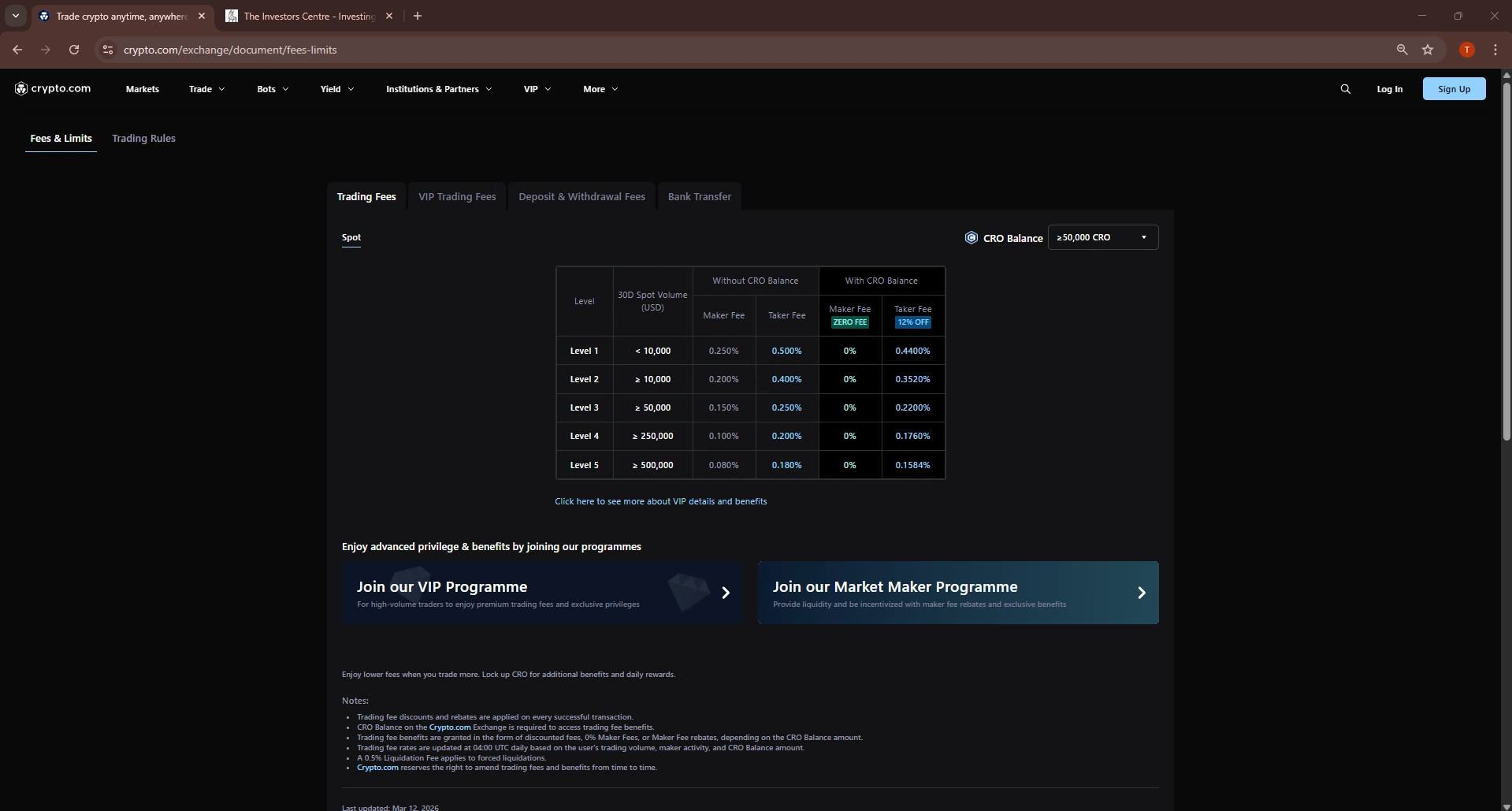
Task: Open site information icon in address bar
Action: 108,50
